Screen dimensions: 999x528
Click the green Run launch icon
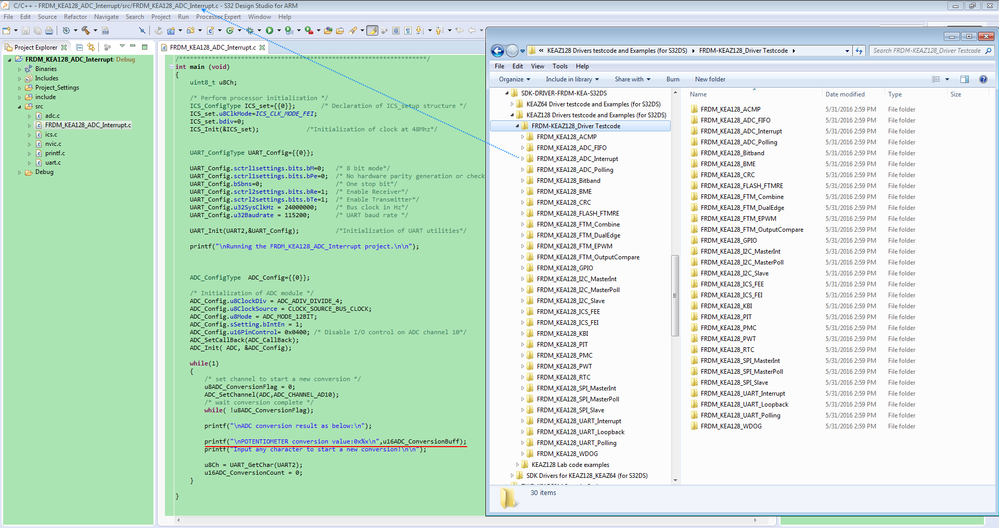tap(270, 31)
